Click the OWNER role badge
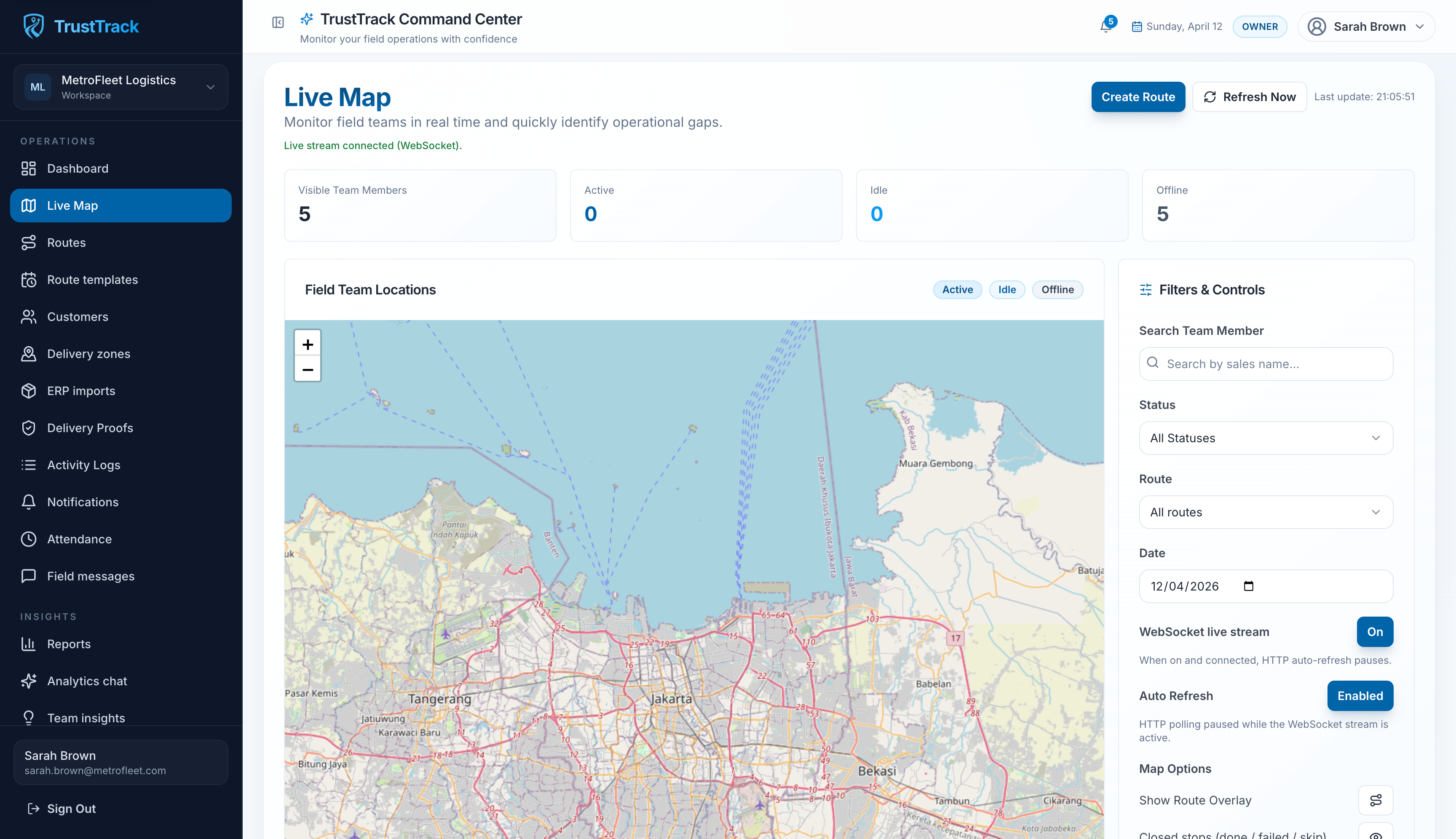 (x=1259, y=27)
